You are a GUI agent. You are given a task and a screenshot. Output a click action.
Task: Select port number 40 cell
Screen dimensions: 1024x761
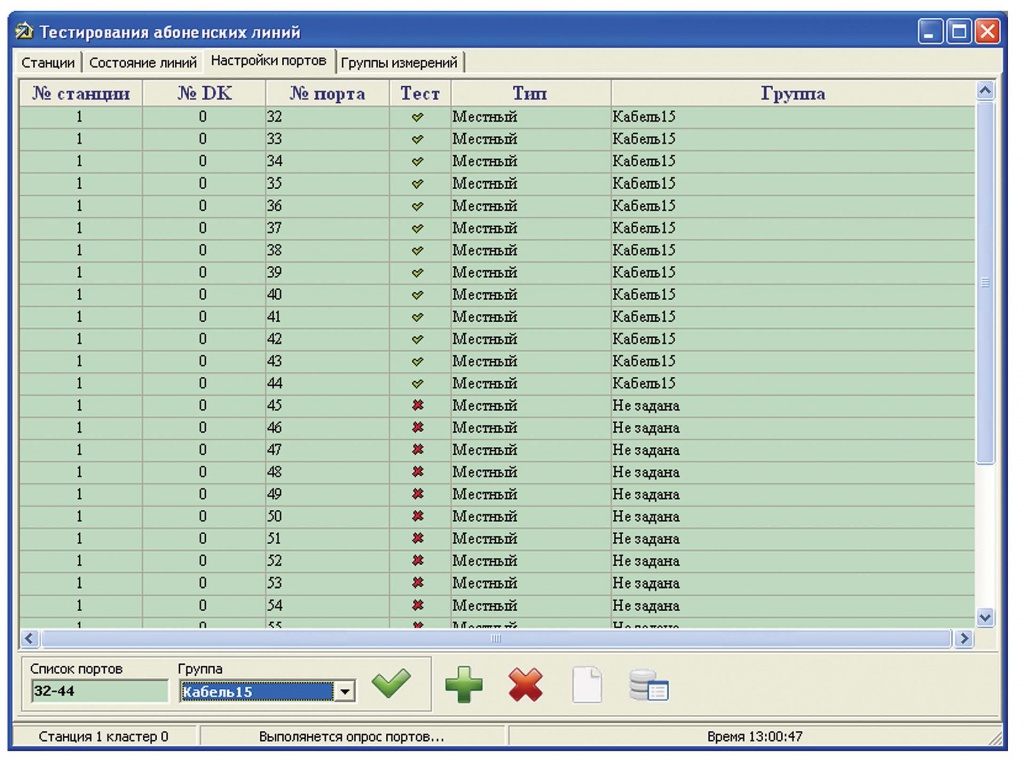click(x=327, y=295)
